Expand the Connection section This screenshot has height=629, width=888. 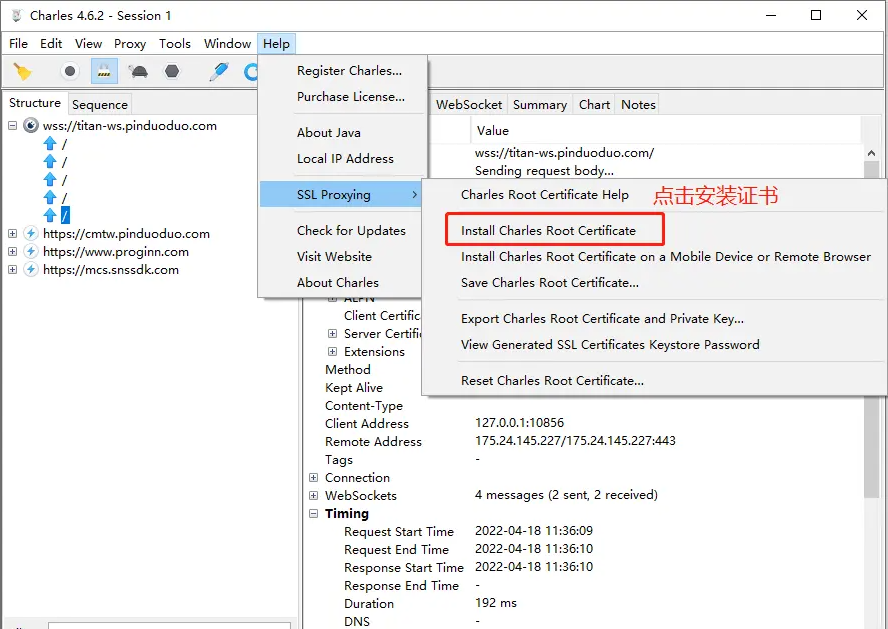(x=313, y=478)
